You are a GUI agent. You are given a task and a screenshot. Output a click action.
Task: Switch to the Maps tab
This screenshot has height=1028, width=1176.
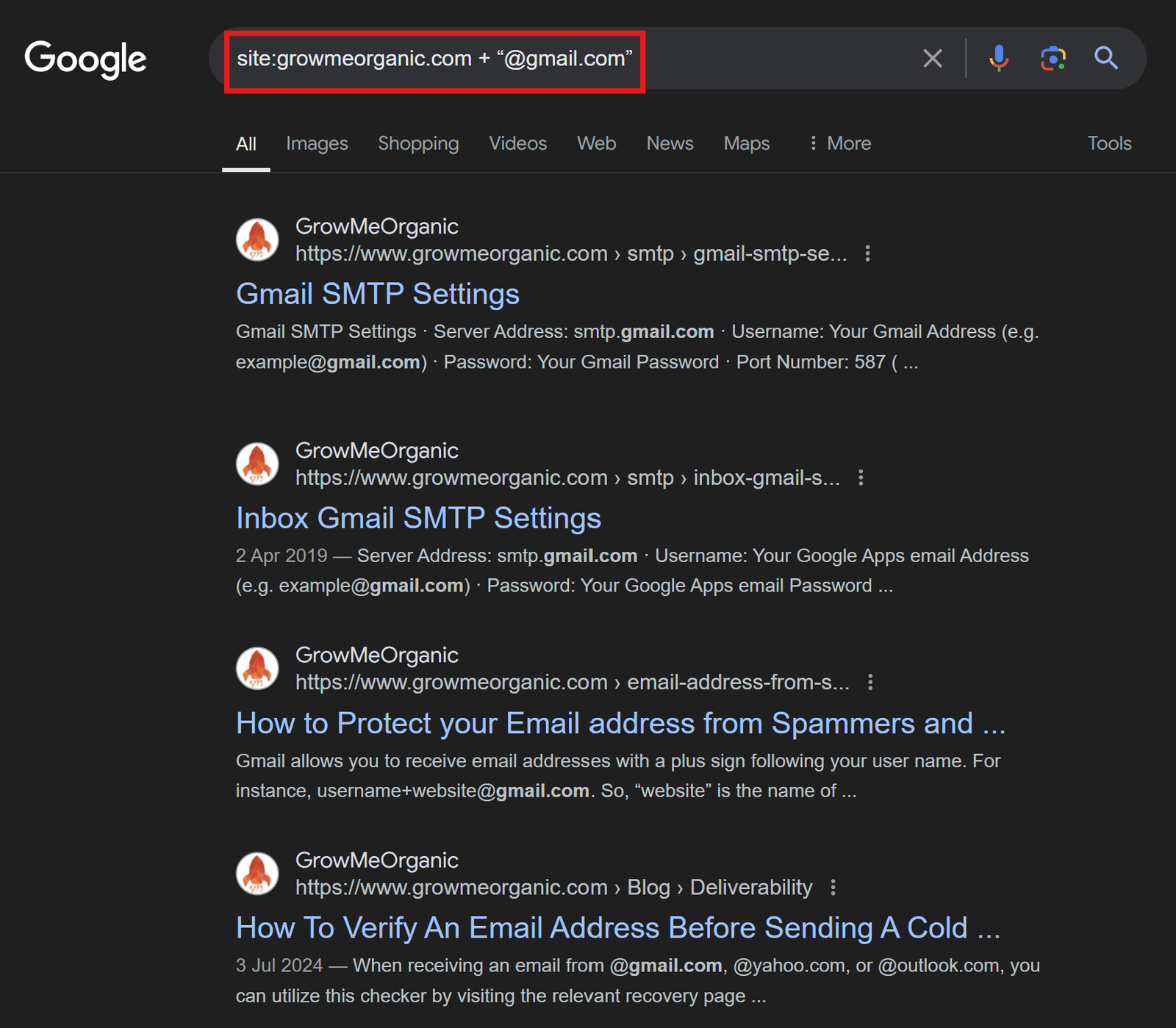coord(747,143)
